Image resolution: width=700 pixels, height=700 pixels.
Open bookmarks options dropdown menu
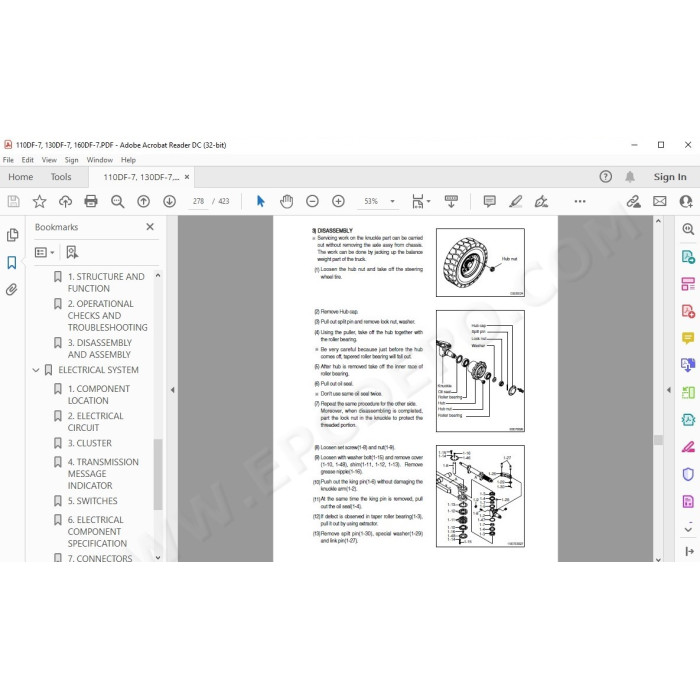[44, 253]
